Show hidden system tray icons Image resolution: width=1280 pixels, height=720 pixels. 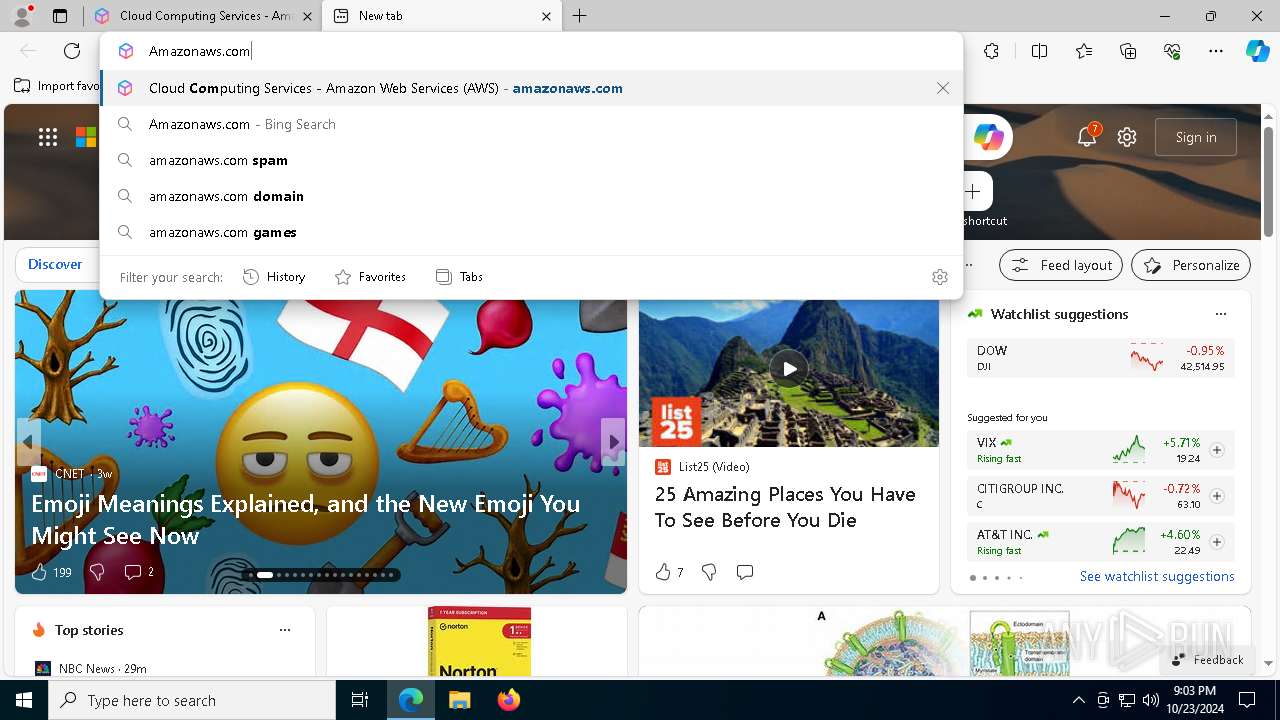1078,700
